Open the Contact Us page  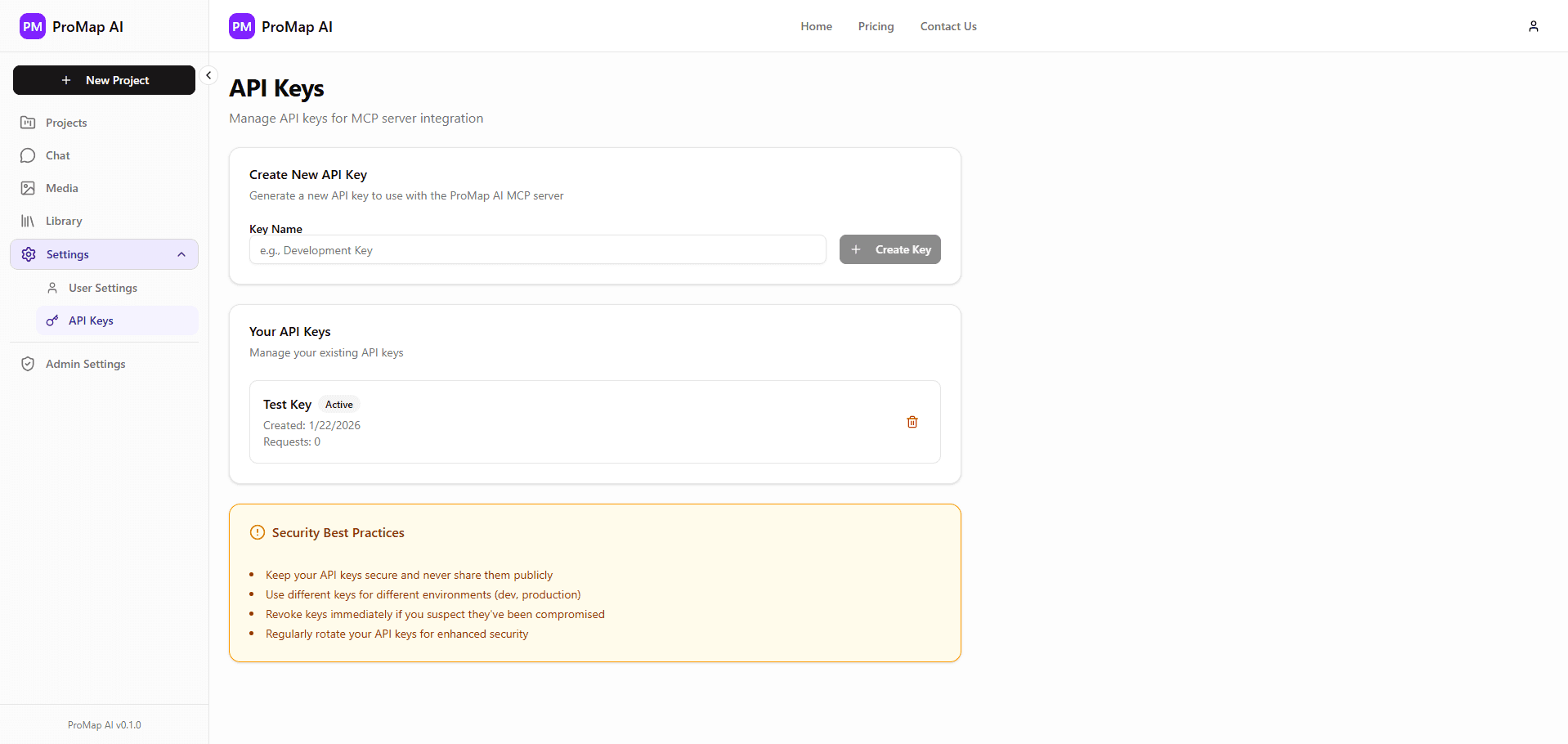click(948, 25)
